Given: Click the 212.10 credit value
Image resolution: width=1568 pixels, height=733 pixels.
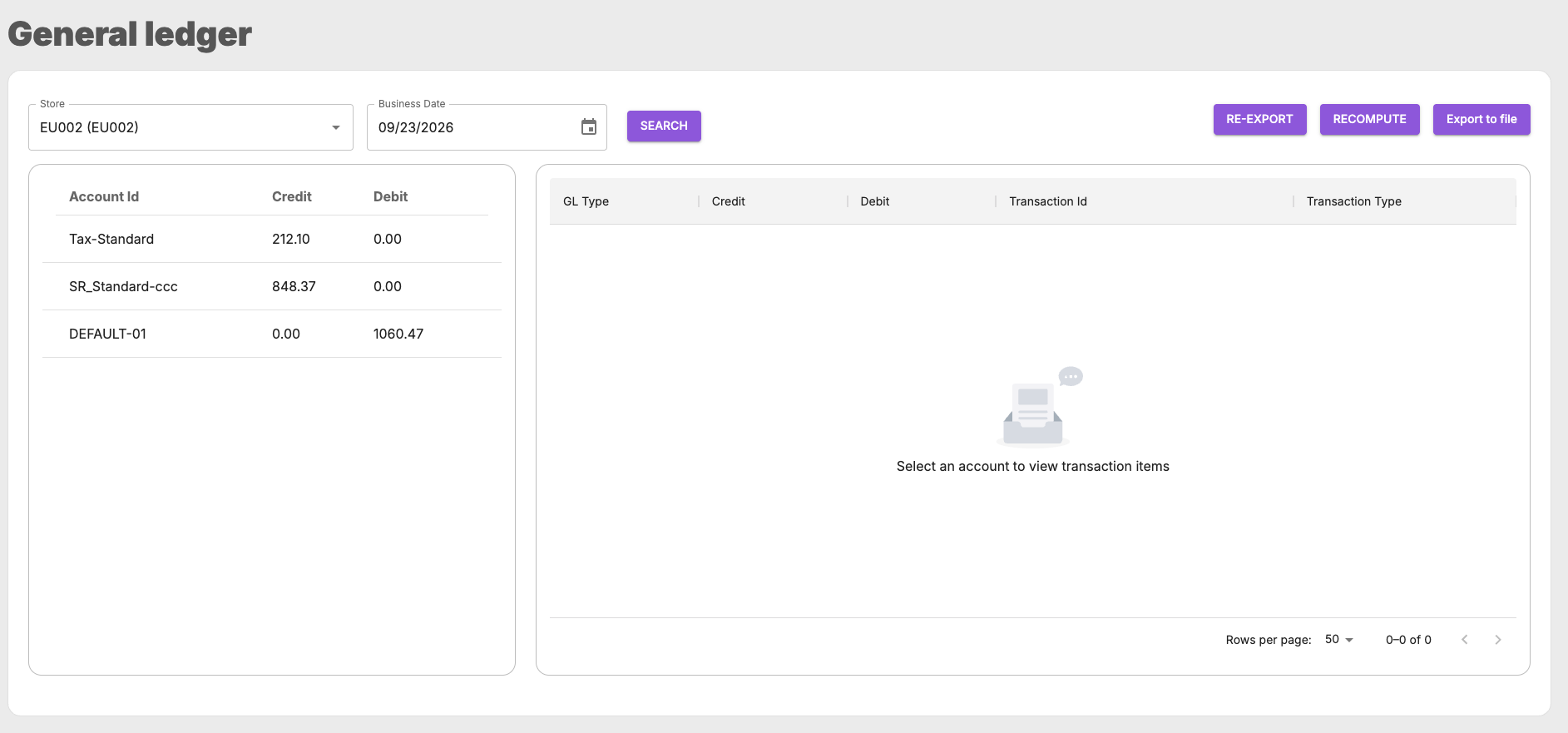Looking at the screenshot, I should [x=291, y=239].
